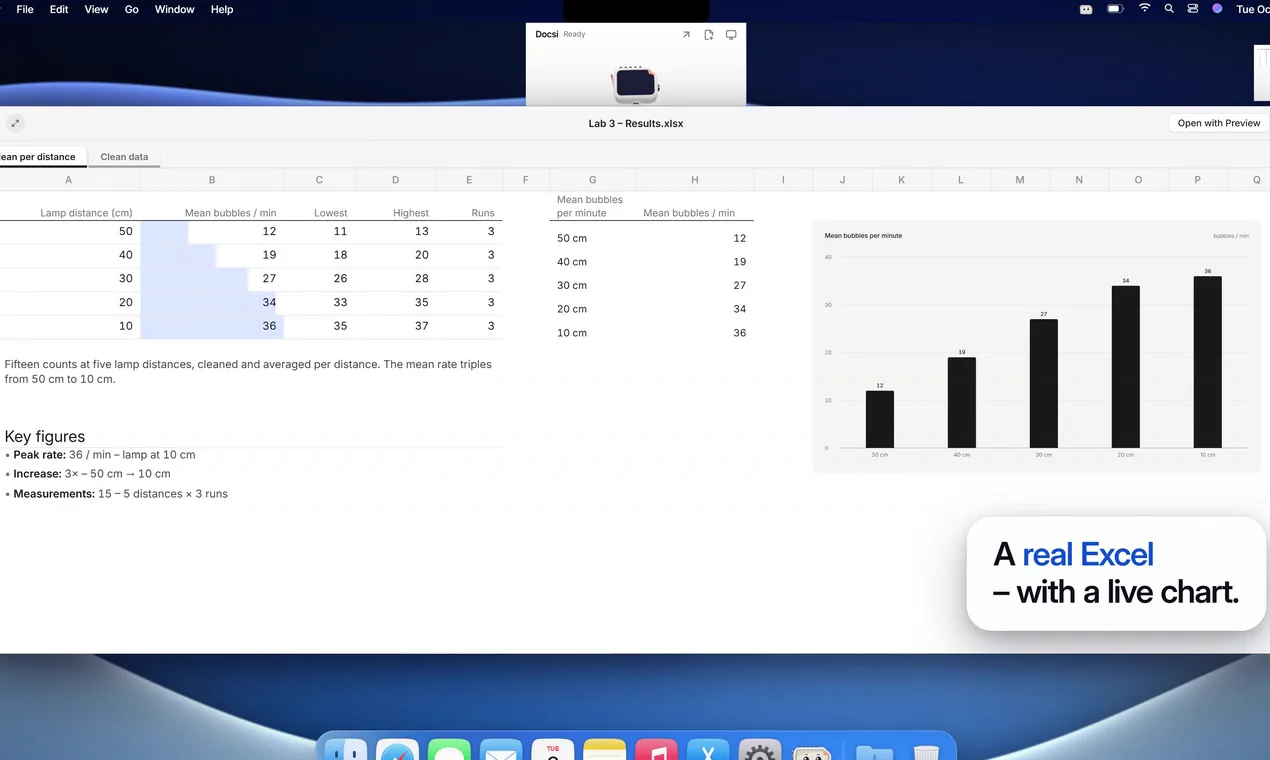Open the File menu

(x=25, y=9)
